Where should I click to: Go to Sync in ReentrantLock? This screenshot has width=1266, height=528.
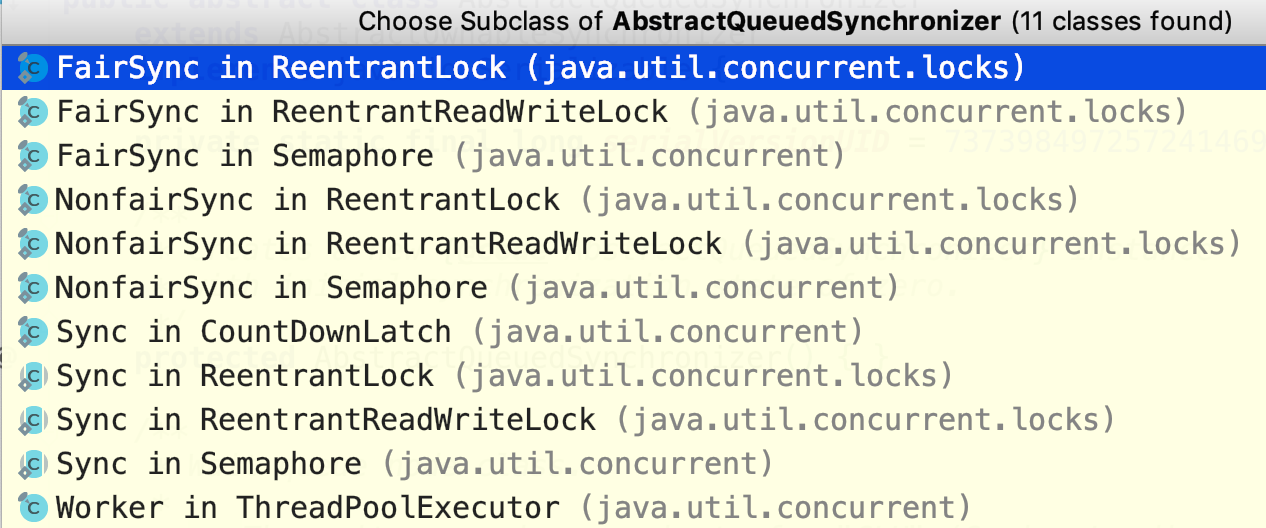633,376
